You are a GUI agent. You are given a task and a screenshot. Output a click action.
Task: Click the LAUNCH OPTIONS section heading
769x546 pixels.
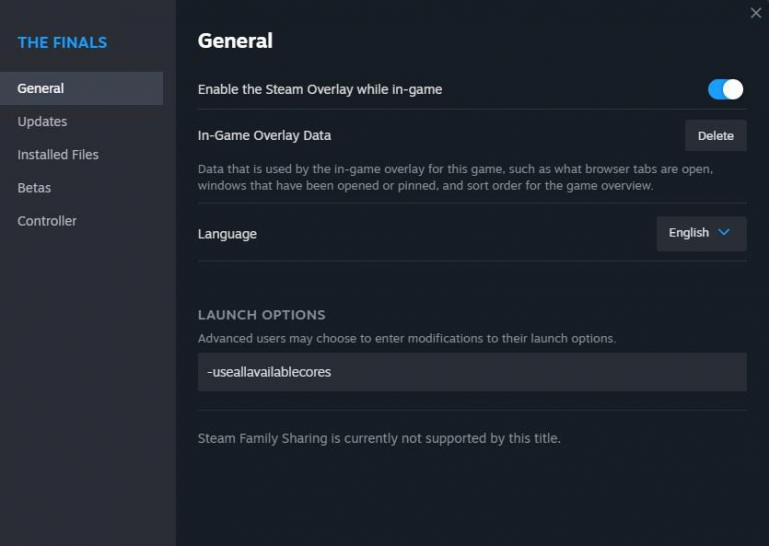click(261, 315)
